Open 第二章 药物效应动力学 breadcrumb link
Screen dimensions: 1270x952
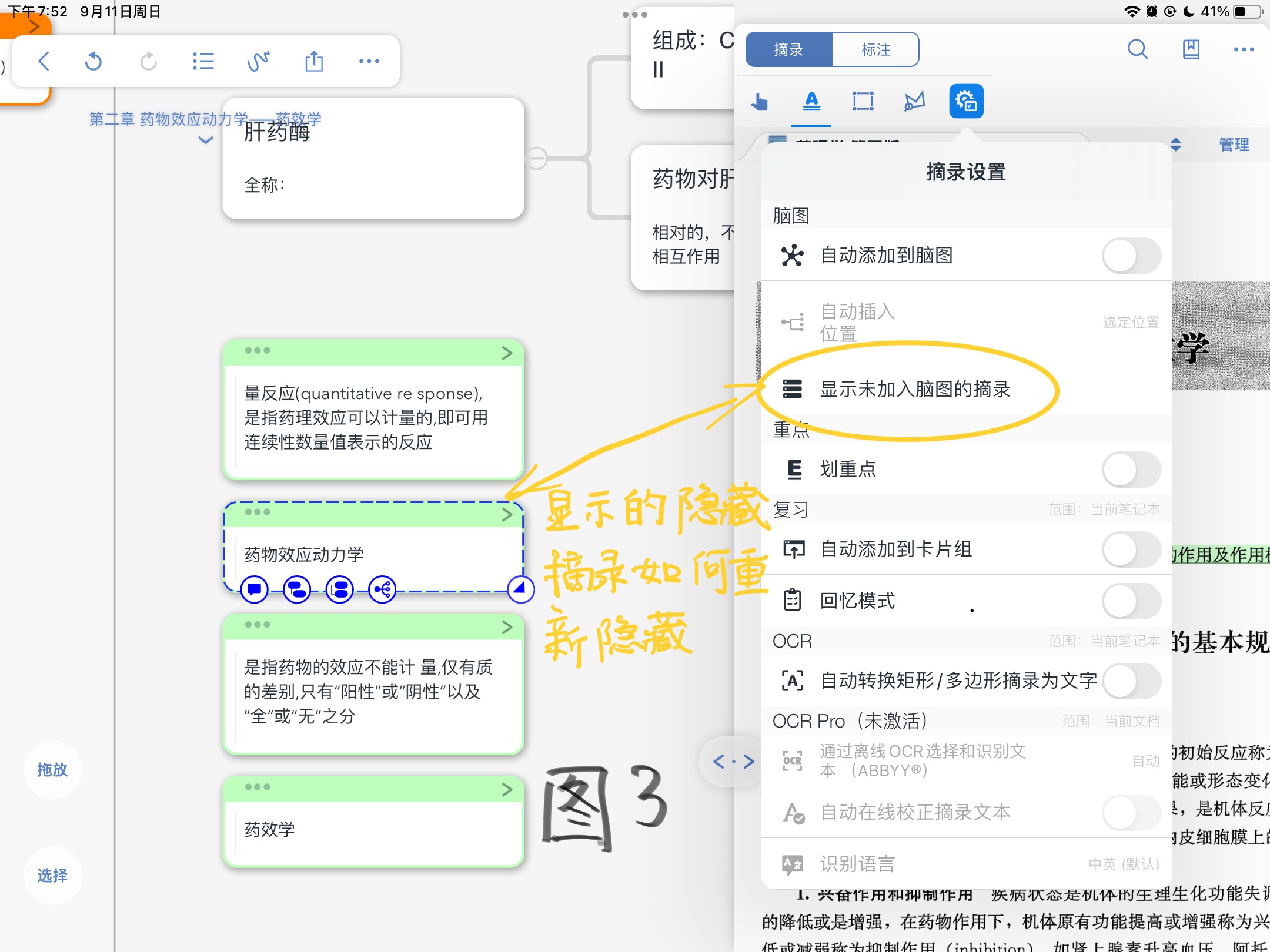205,119
